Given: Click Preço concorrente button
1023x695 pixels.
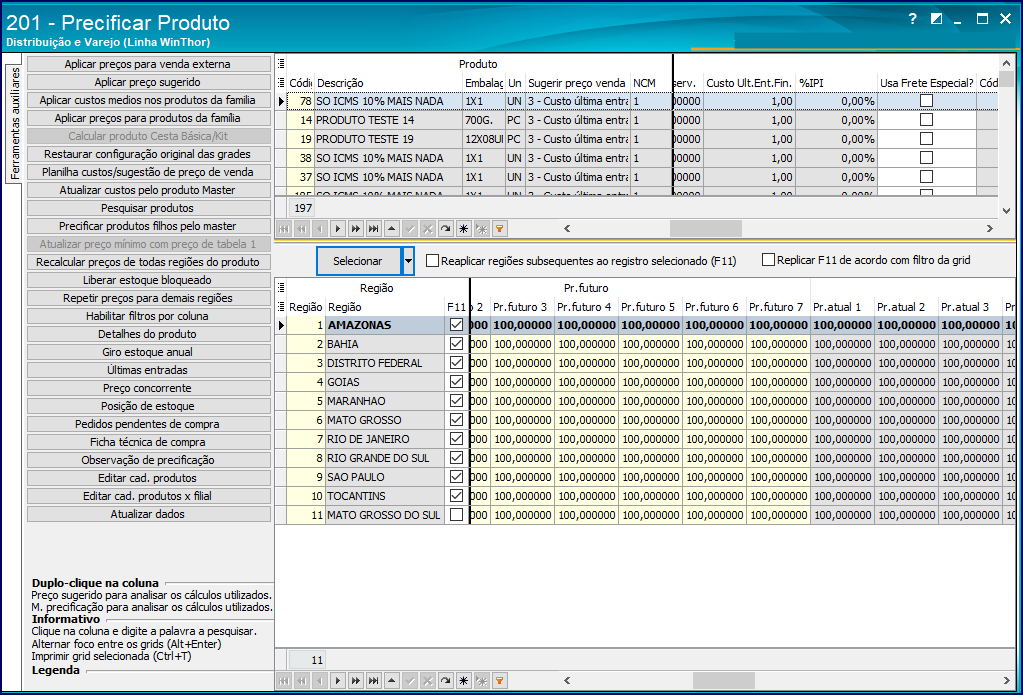Looking at the screenshot, I should click(x=149, y=388).
